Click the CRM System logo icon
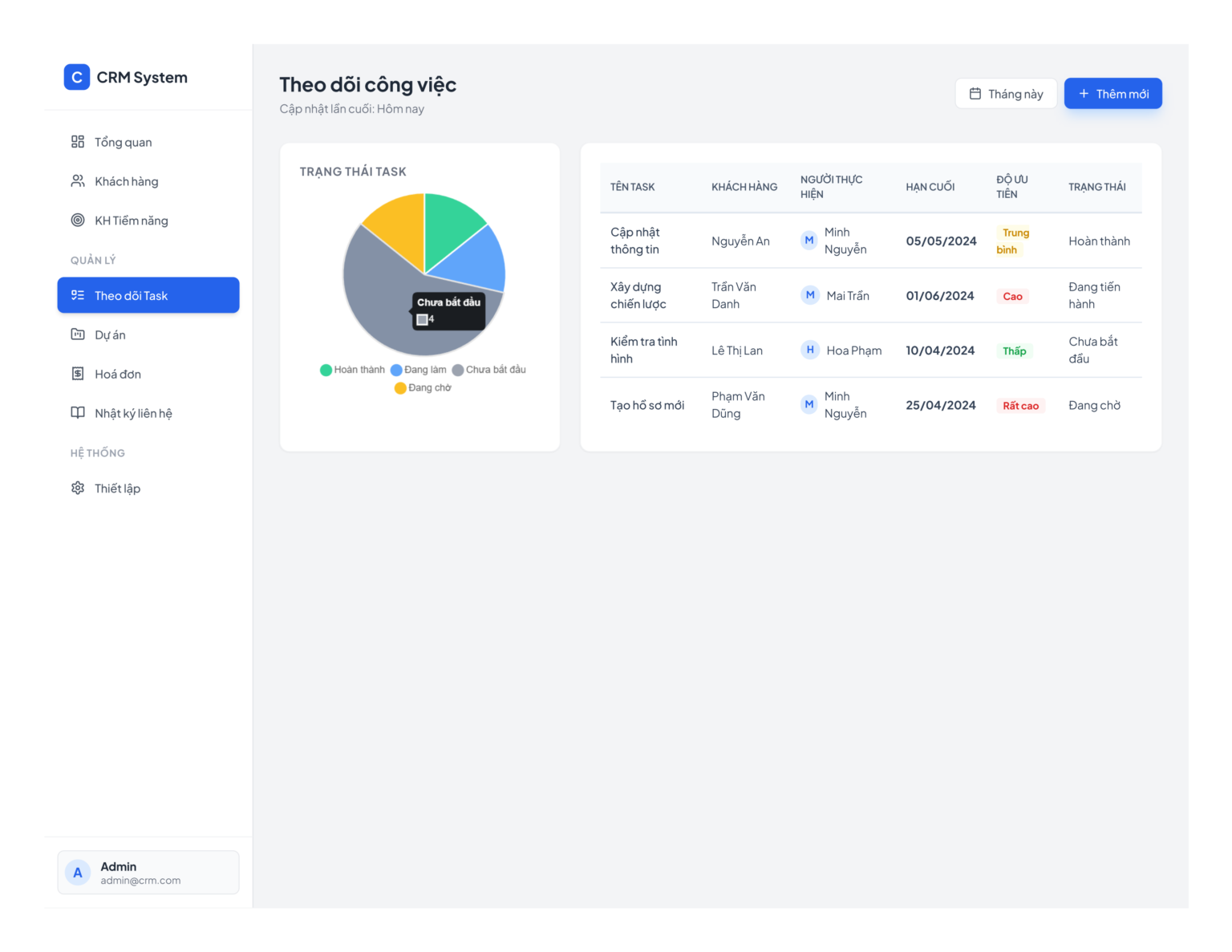1232x952 pixels. [77, 77]
